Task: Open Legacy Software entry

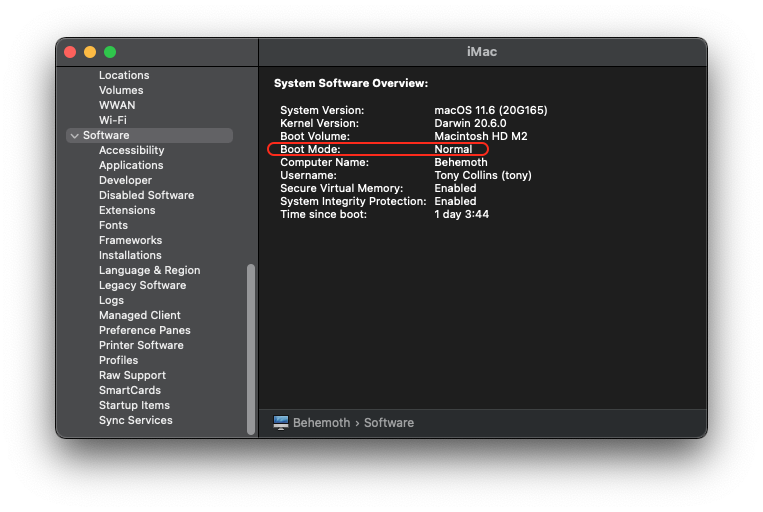Action: (x=143, y=286)
